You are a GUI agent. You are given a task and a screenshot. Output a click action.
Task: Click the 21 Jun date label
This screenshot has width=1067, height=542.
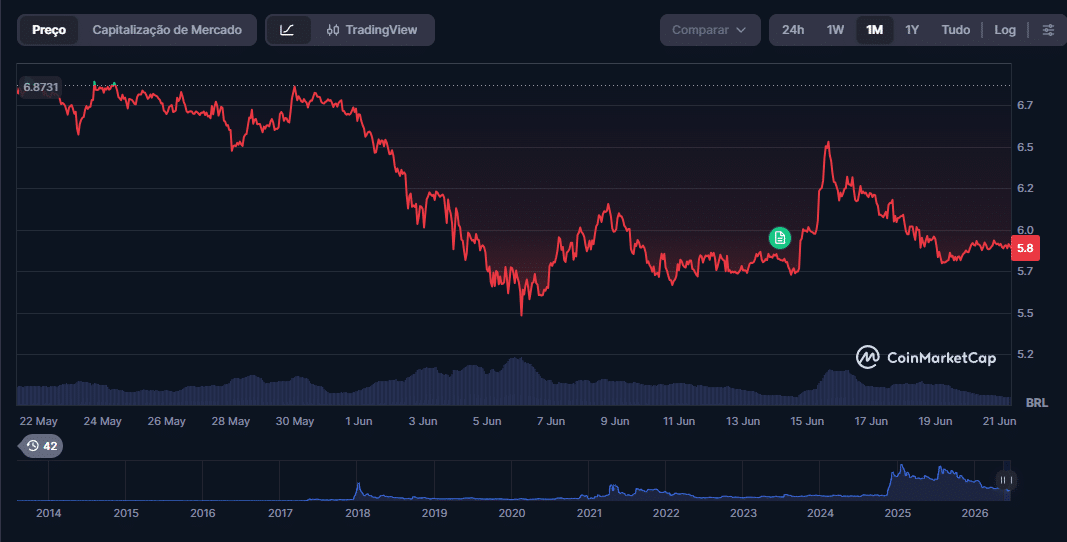click(x=1000, y=421)
